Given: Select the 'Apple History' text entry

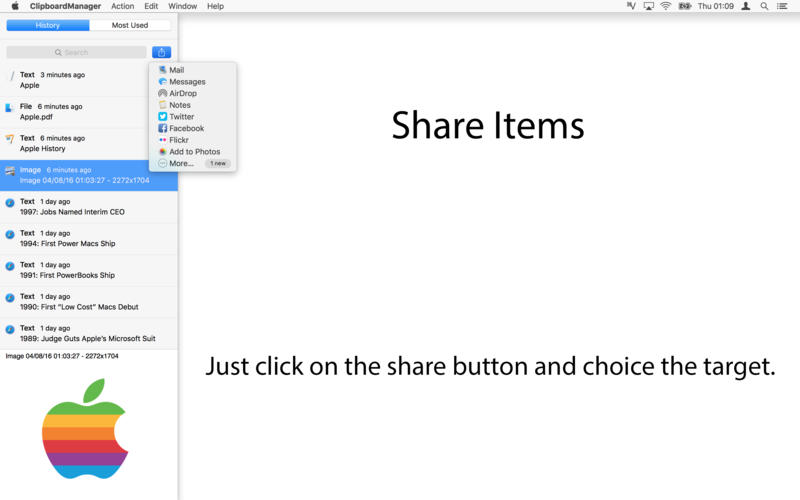Looking at the screenshot, I should [89, 143].
